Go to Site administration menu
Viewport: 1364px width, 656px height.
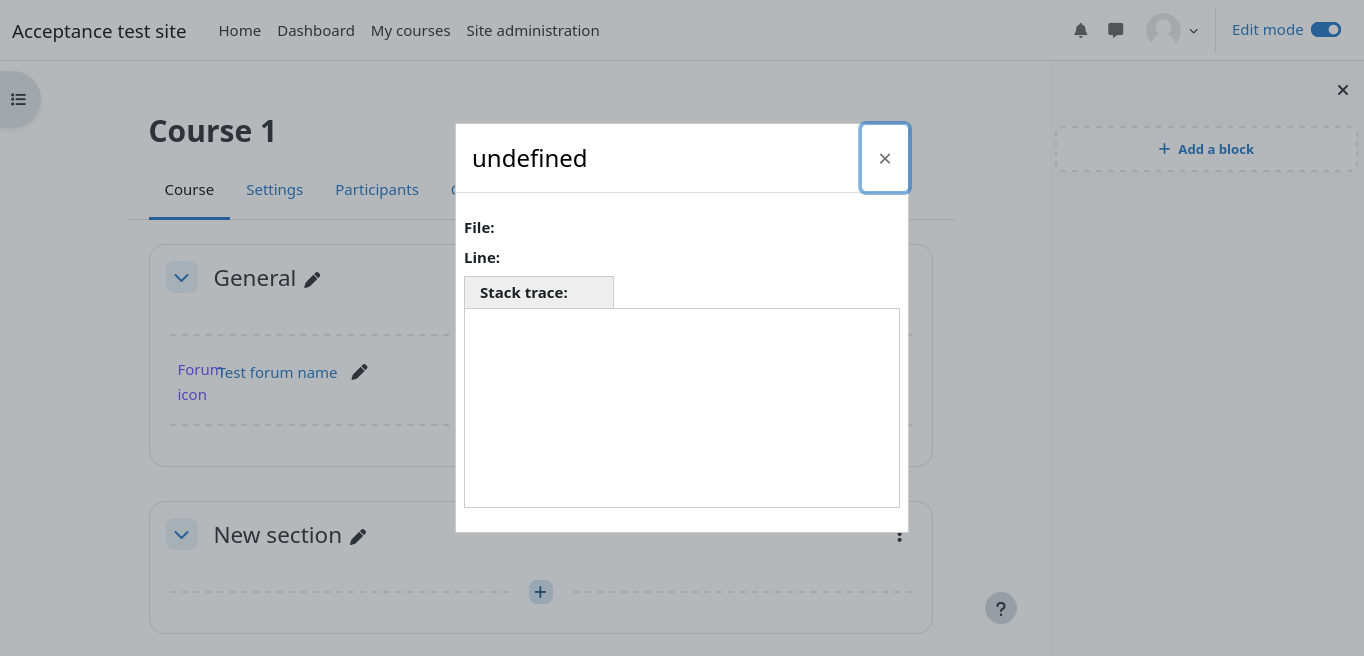(x=532, y=31)
